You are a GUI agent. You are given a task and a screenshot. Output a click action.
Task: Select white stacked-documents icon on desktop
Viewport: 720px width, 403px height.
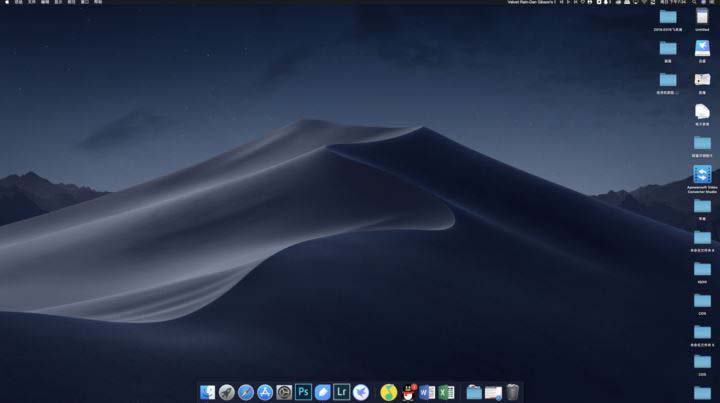[x=702, y=111]
